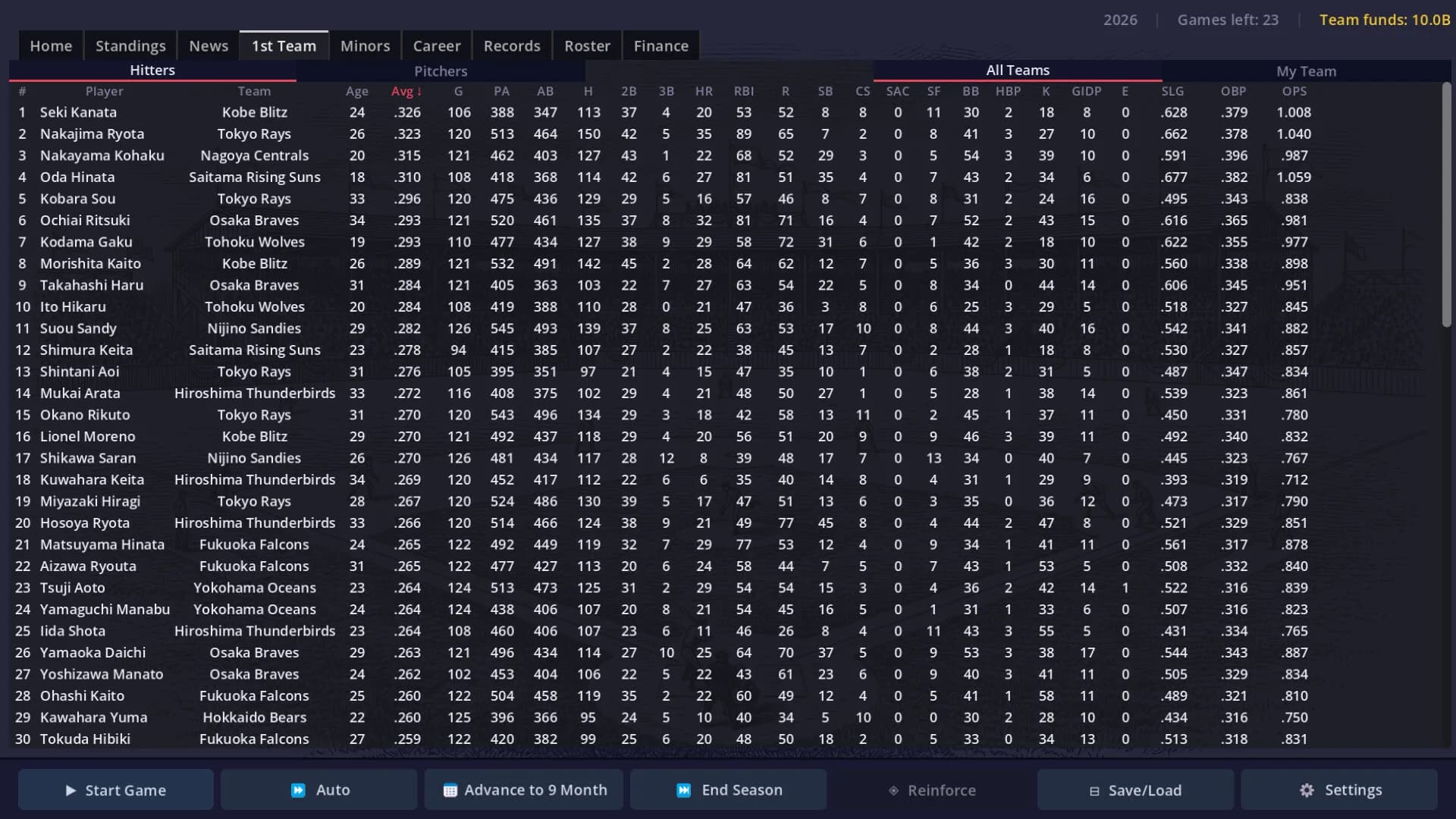Image resolution: width=1456 pixels, height=819 pixels.
Task: Select player Nakayama Kohaku
Action: click(102, 155)
